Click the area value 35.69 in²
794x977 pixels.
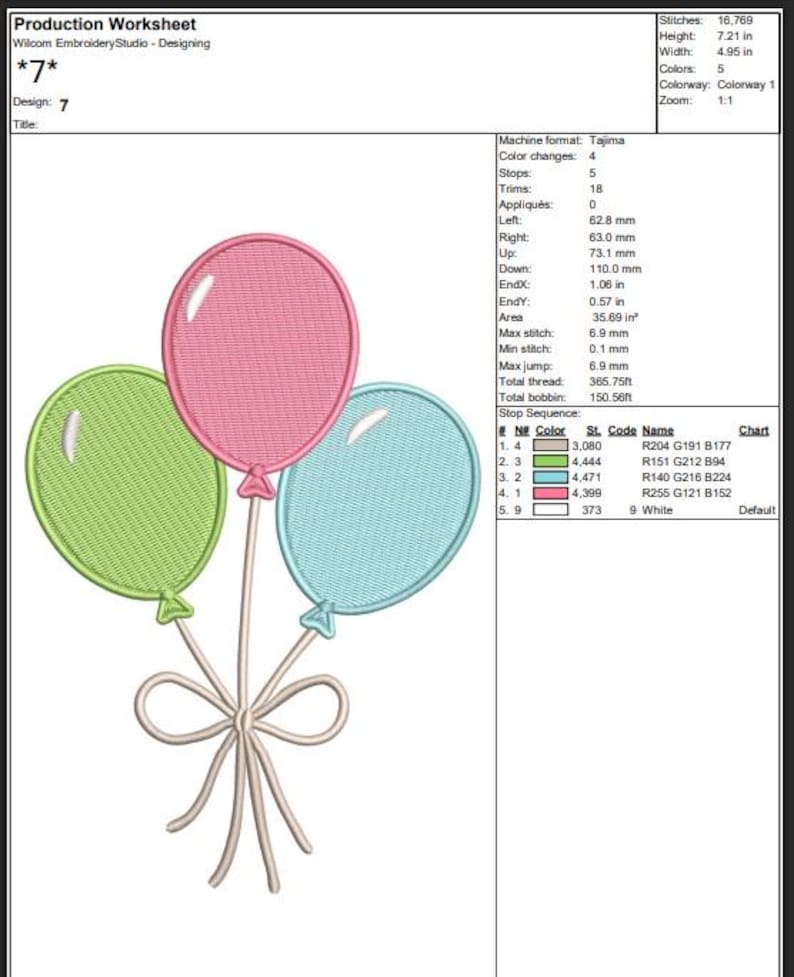tap(615, 317)
